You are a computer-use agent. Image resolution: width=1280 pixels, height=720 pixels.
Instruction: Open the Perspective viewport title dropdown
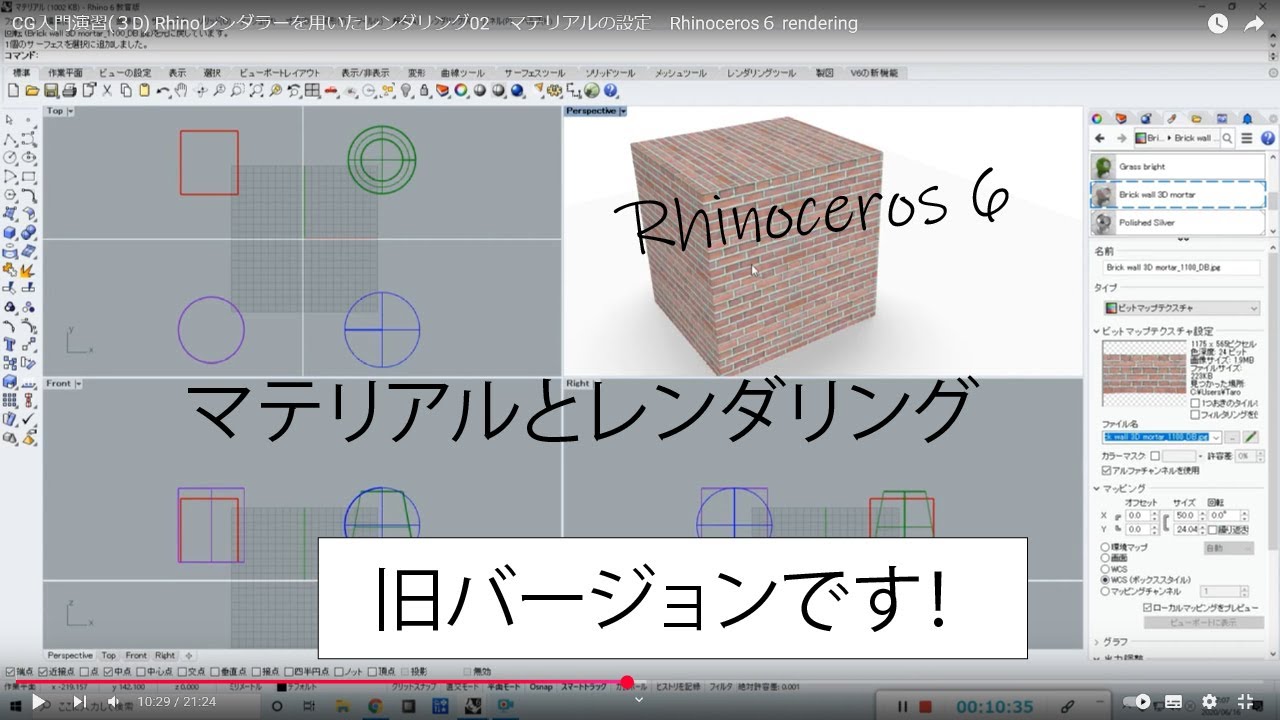pos(623,111)
